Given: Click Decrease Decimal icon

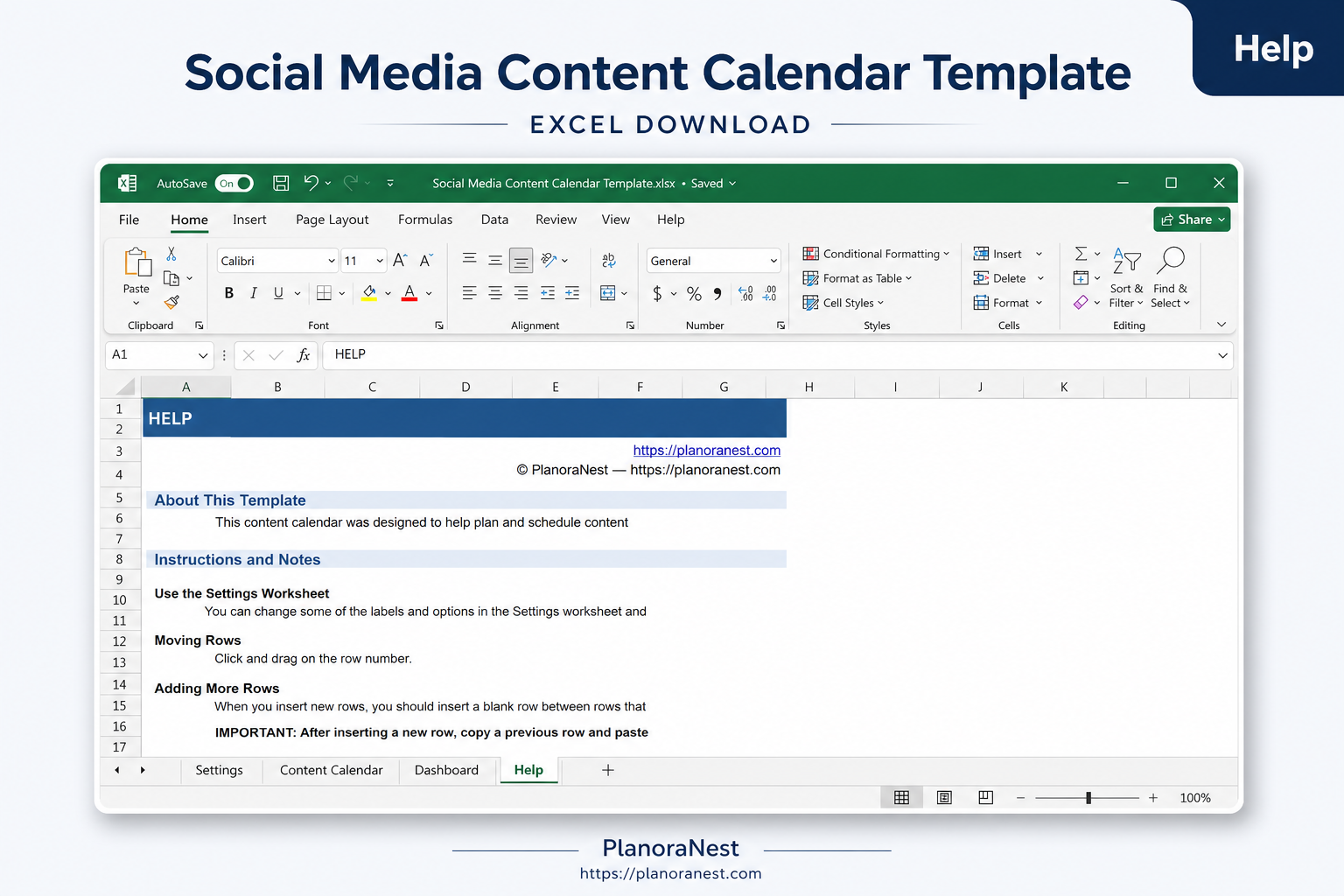Looking at the screenshot, I should pos(770,294).
